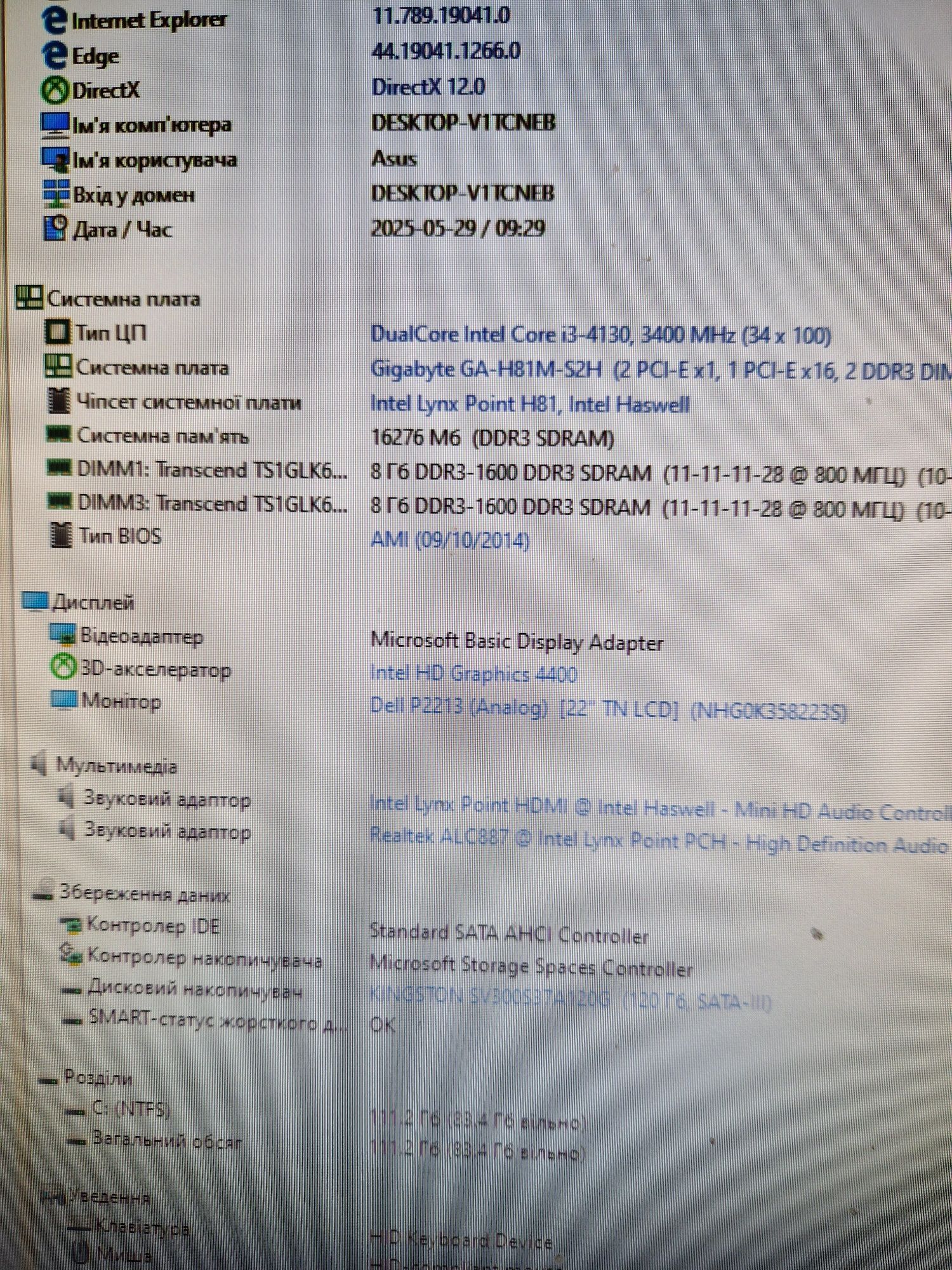Click the DIMM1 memory module icon
Screen dimensions: 952x1270
[x=60, y=468]
